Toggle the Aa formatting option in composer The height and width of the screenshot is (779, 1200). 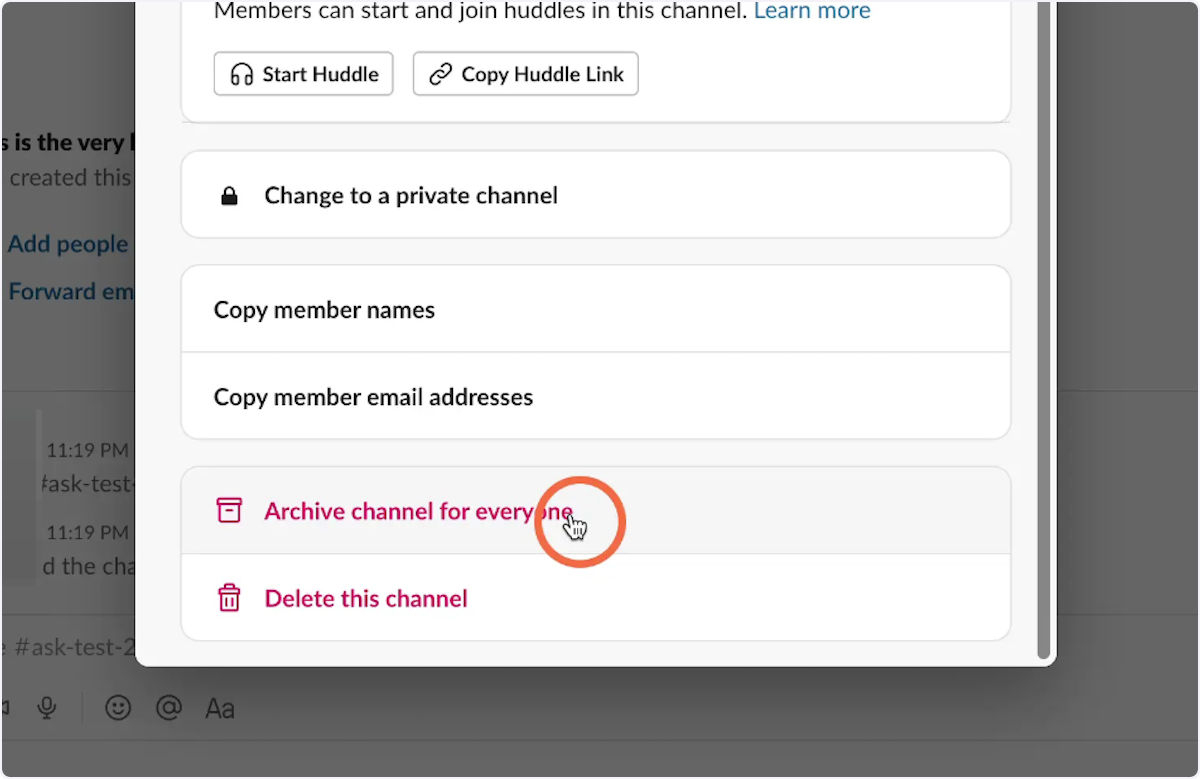[x=220, y=709]
